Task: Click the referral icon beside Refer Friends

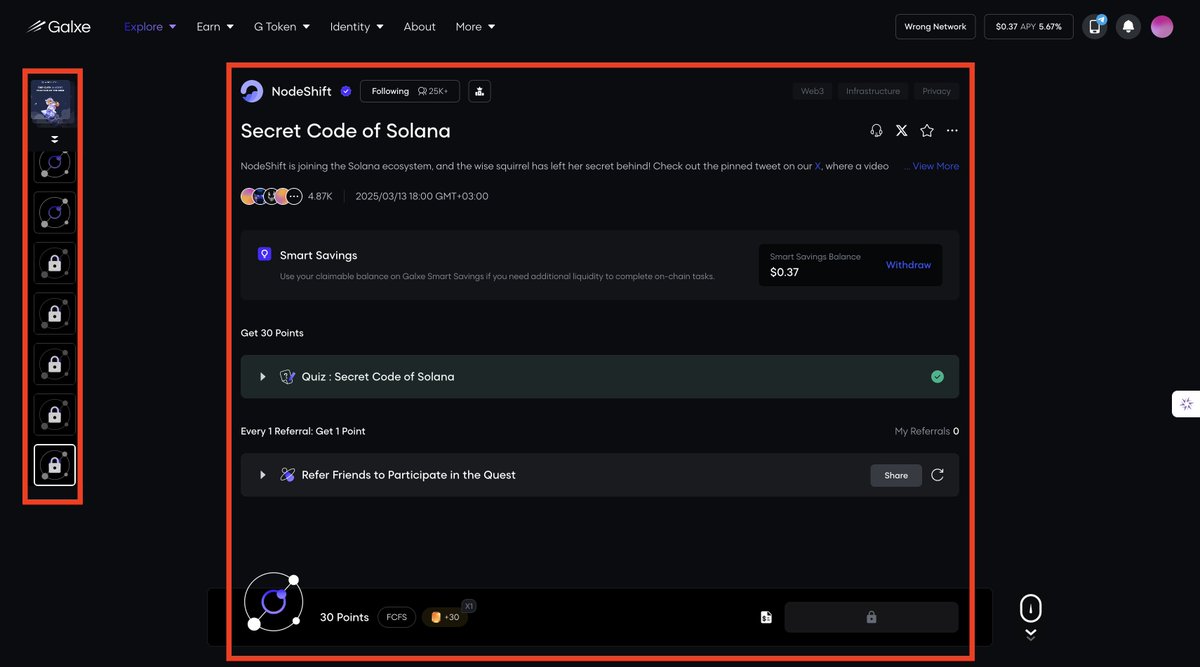Action: 287,475
